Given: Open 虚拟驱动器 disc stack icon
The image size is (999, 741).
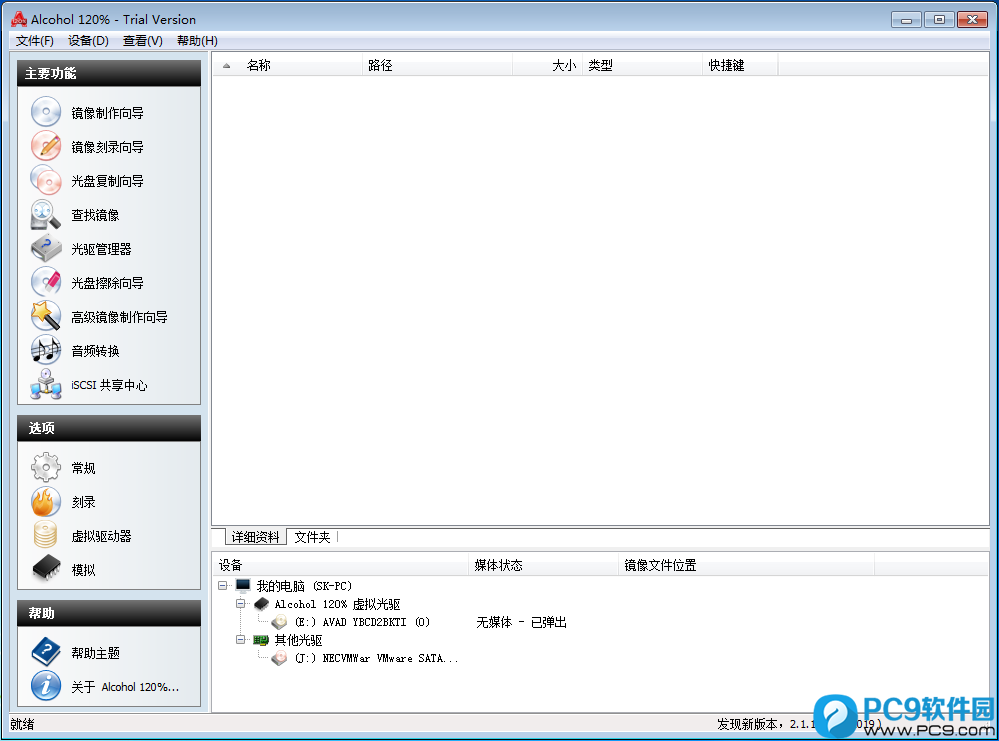Looking at the screenshot, I should point(46,535).
